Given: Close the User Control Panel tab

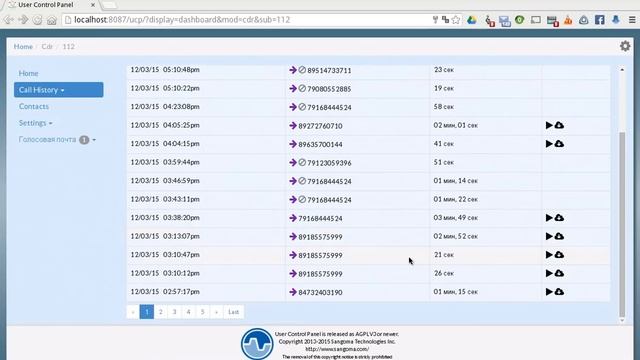Looking at the screenshot, I should point(93,5).
